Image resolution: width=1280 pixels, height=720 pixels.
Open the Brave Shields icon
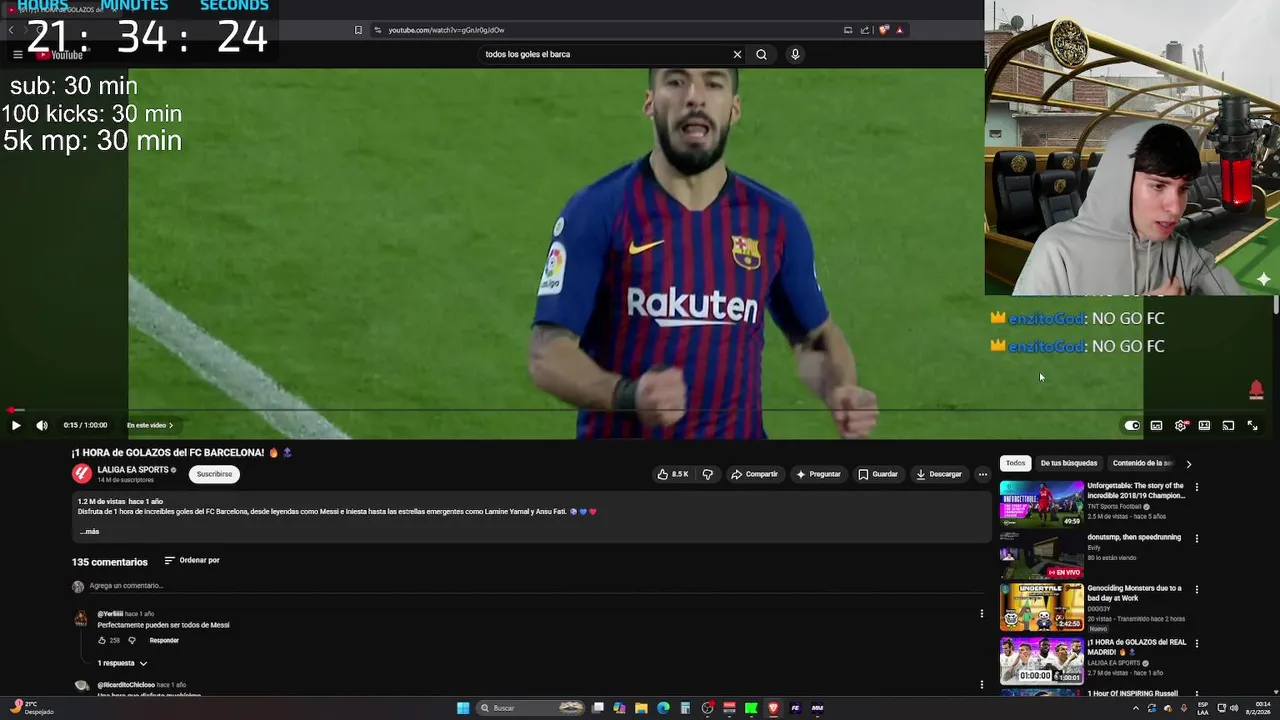pos(884,30)
